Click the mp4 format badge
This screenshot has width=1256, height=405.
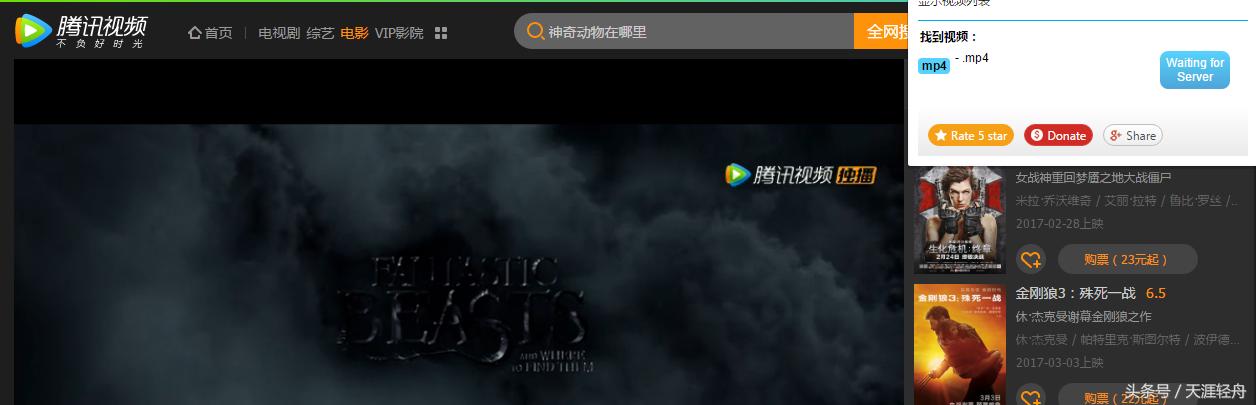coord(934,66)
